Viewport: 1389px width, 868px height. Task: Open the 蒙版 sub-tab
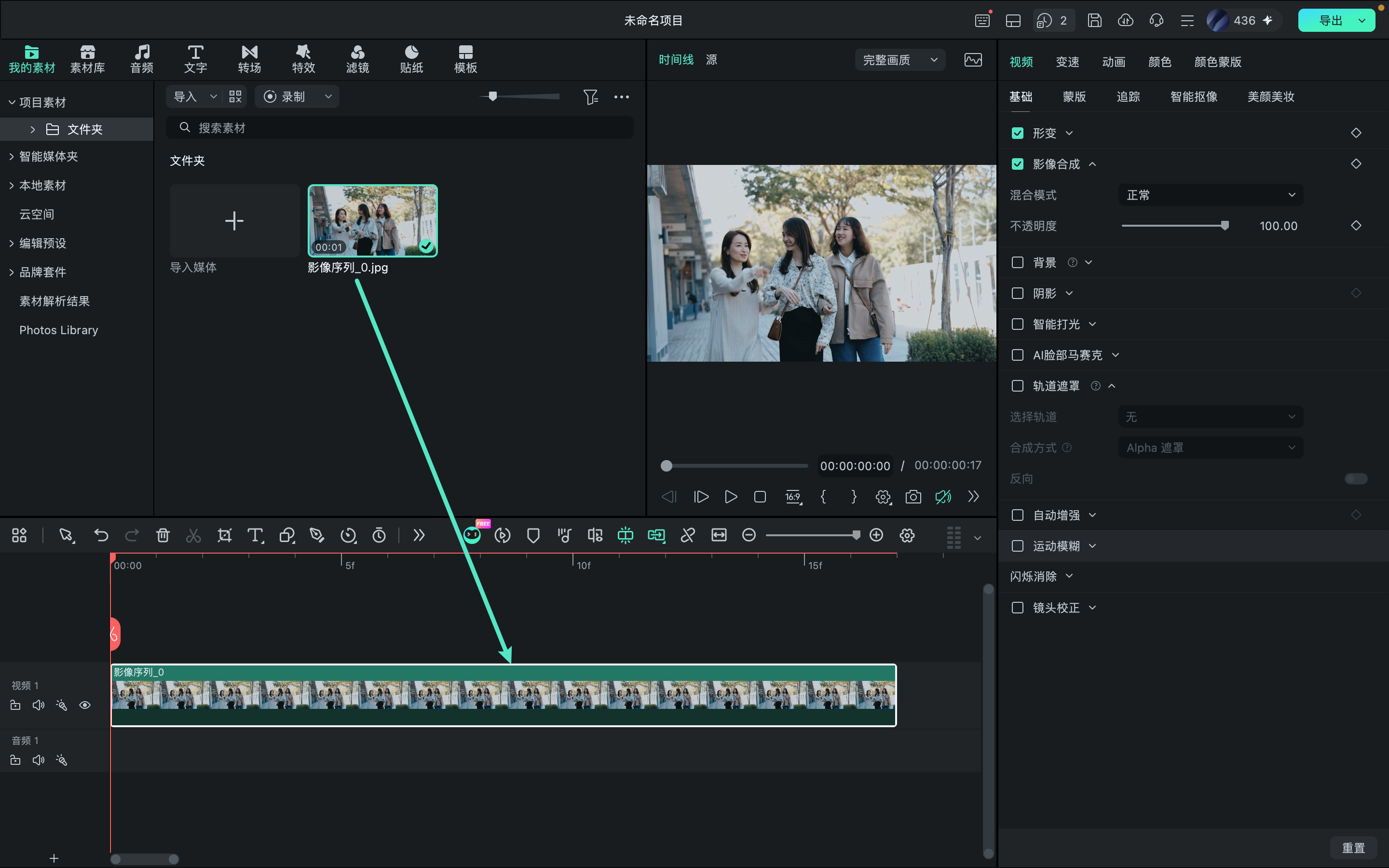point(1074,96)
